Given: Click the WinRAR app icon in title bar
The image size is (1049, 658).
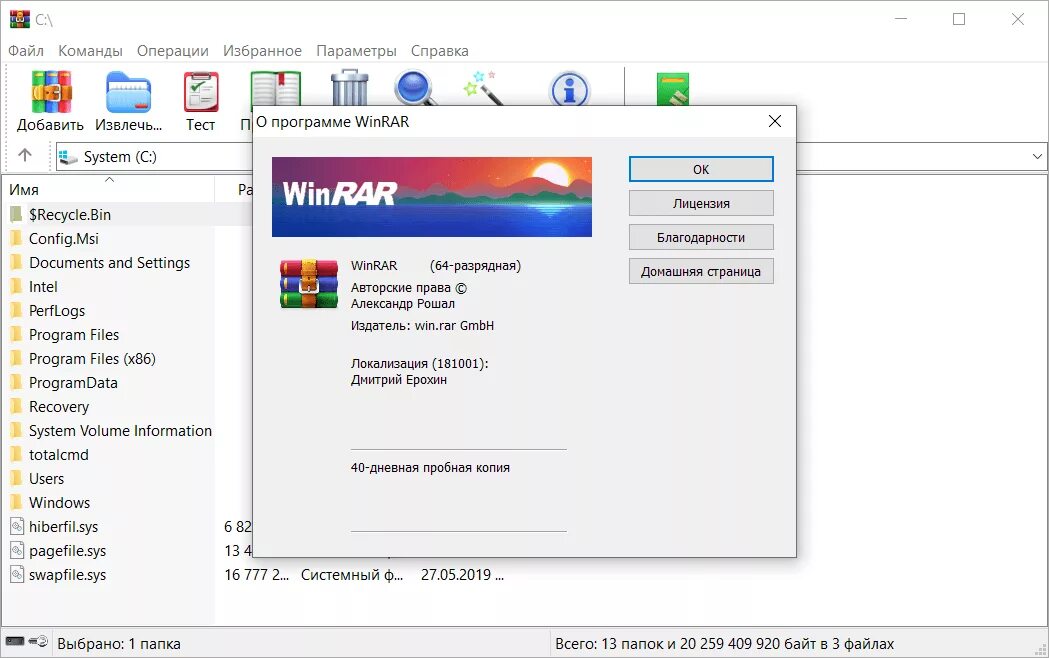Looking at the screenshot, I should point(19,19).
